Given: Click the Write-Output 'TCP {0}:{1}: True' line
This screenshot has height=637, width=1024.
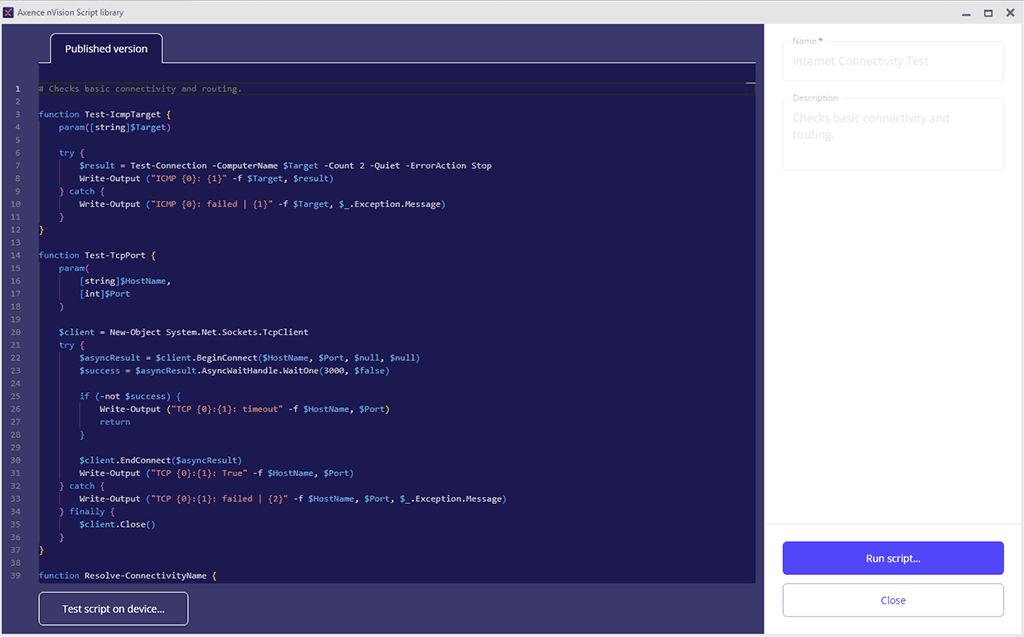Looking at the screenshot, I should (x=216, y=473).
